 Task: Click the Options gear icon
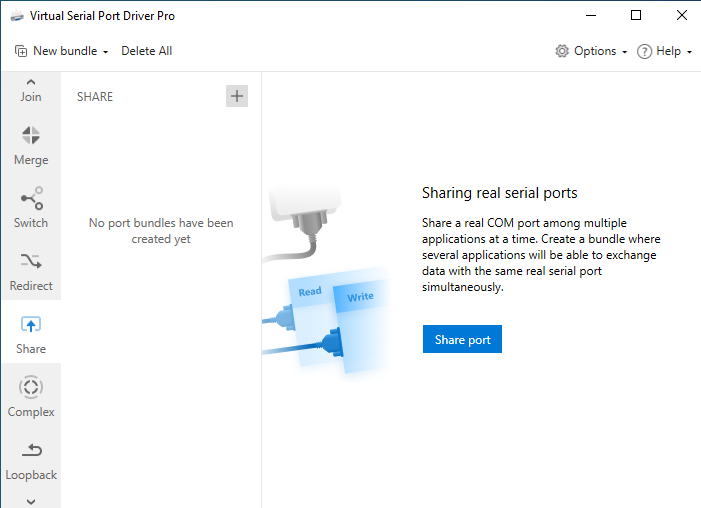[562, 51]
